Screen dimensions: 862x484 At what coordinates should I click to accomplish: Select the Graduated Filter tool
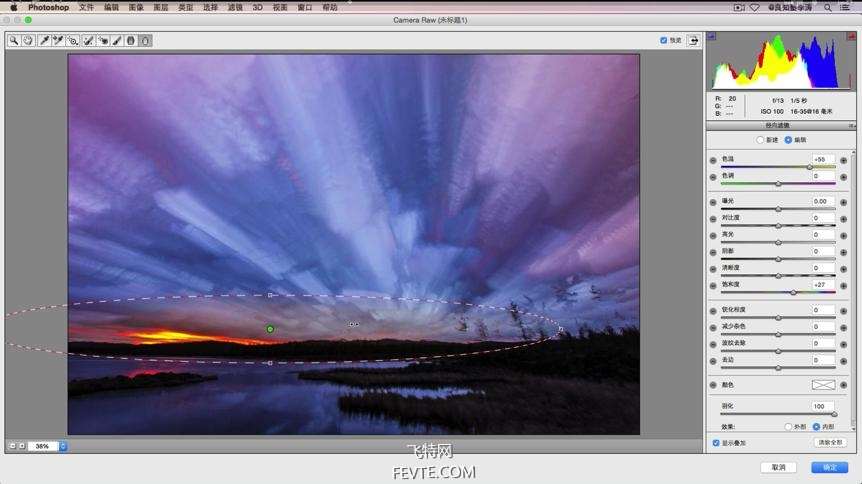click(131, 41)
